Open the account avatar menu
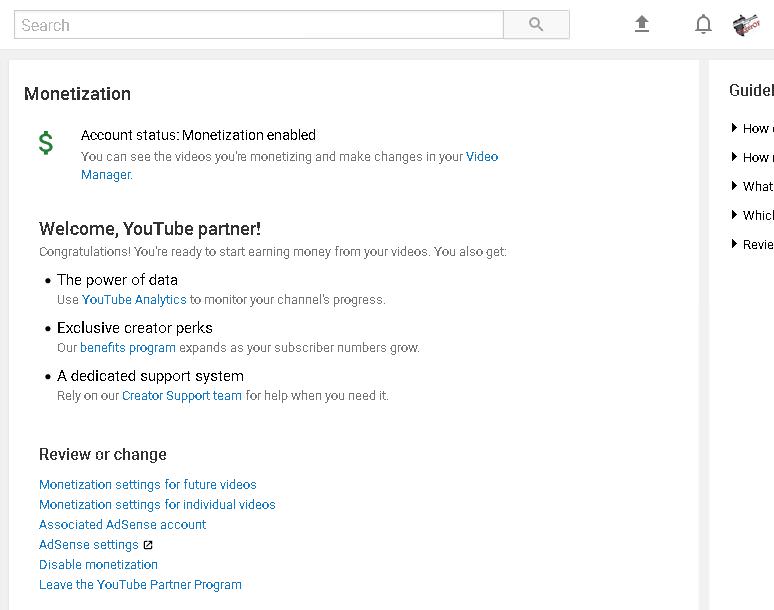This screenshot has height=610, width=774. pyautogui.click(x=746, y=25)
